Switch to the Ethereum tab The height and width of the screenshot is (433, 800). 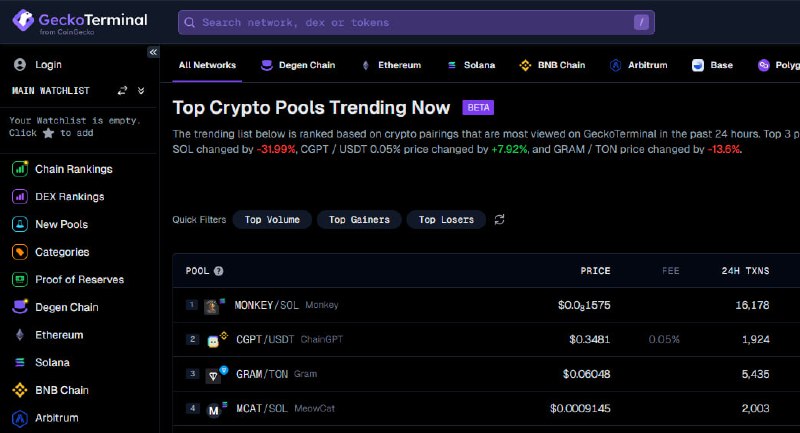[391, 65]
